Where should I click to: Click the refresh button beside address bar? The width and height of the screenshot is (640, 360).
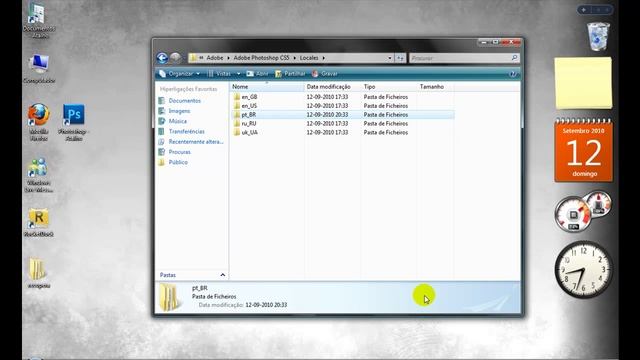click(400, 58)
